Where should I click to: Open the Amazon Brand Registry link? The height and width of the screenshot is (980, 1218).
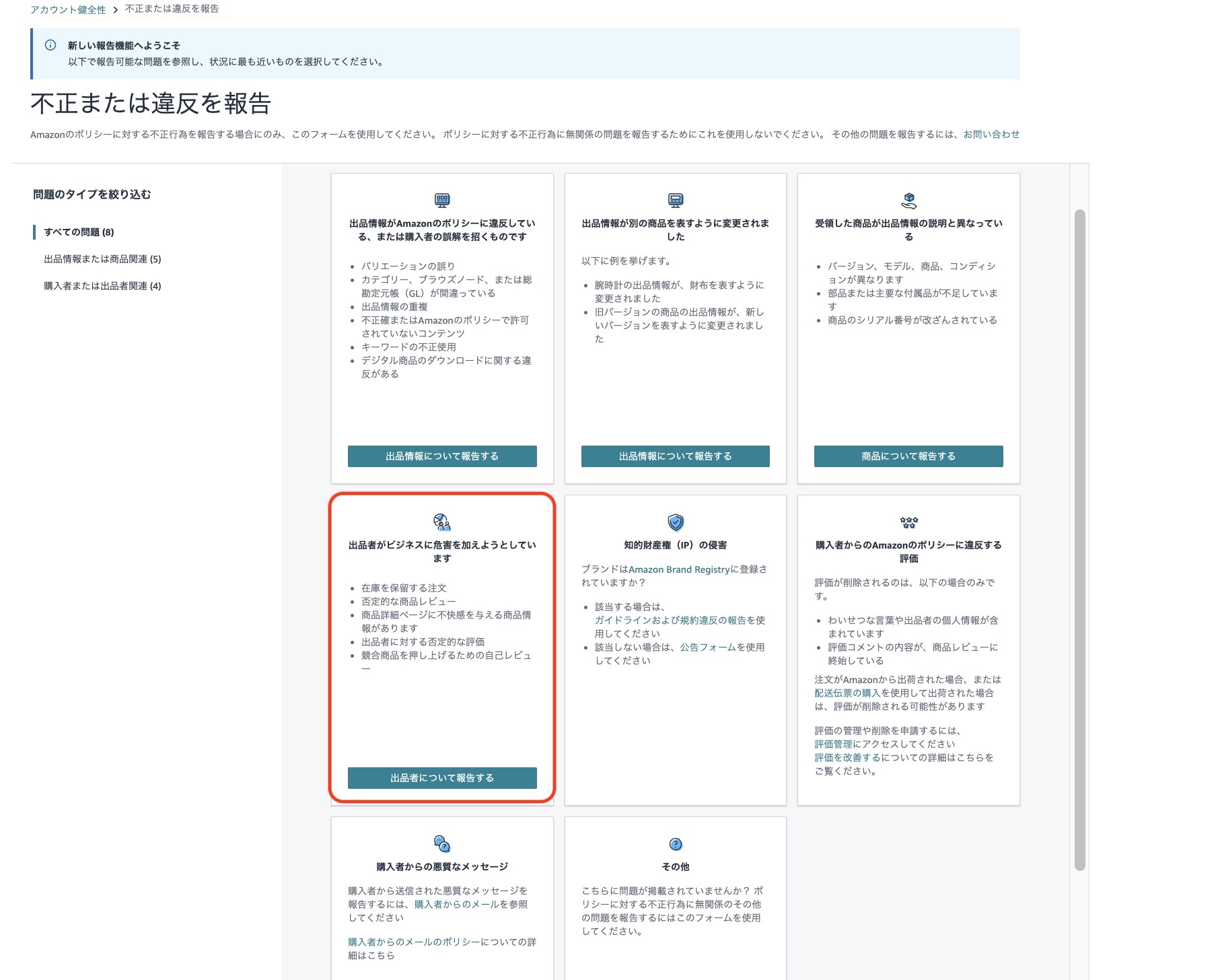pos(678,569)
